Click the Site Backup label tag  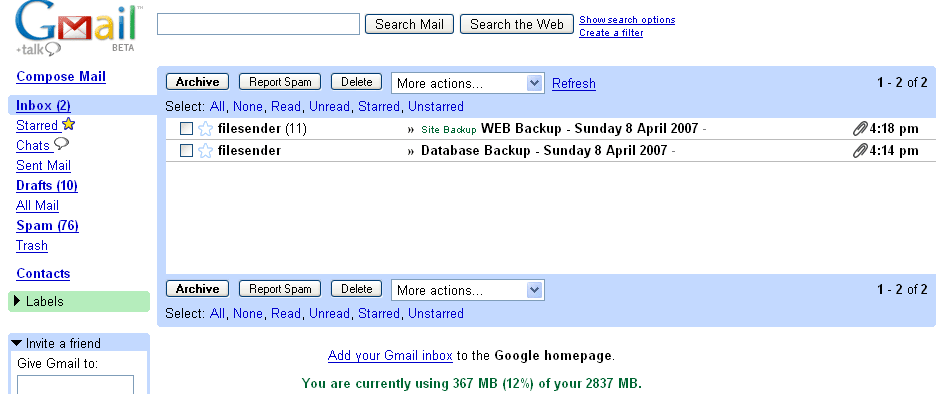449,130
